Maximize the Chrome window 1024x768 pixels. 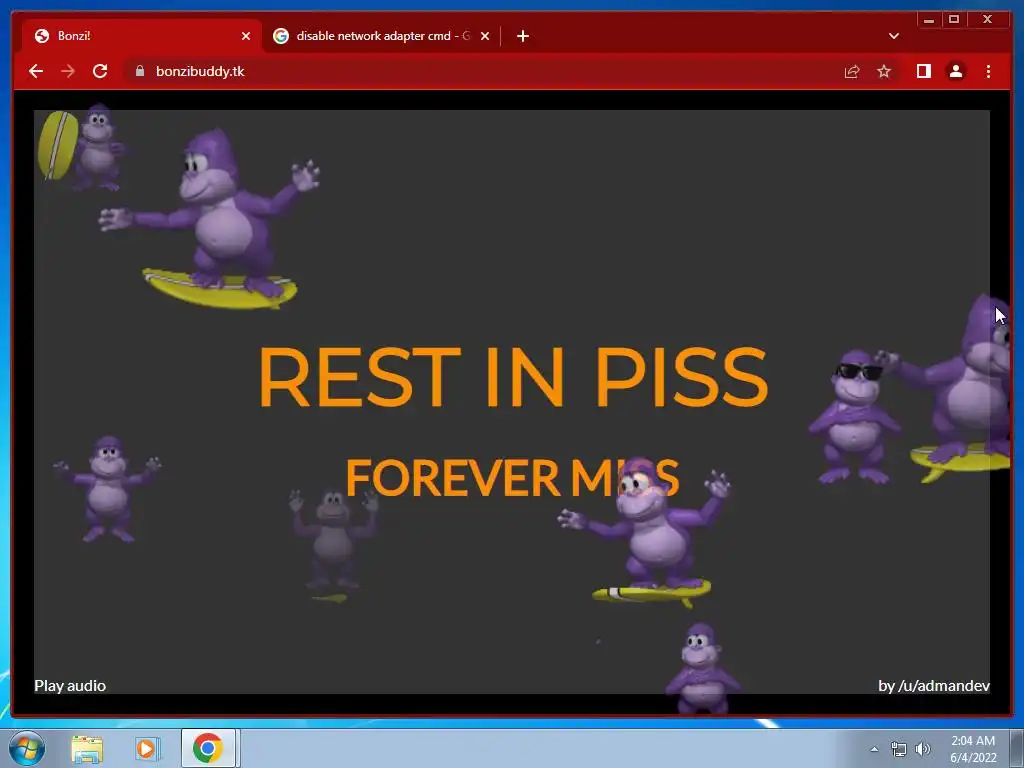click(953, 20)
